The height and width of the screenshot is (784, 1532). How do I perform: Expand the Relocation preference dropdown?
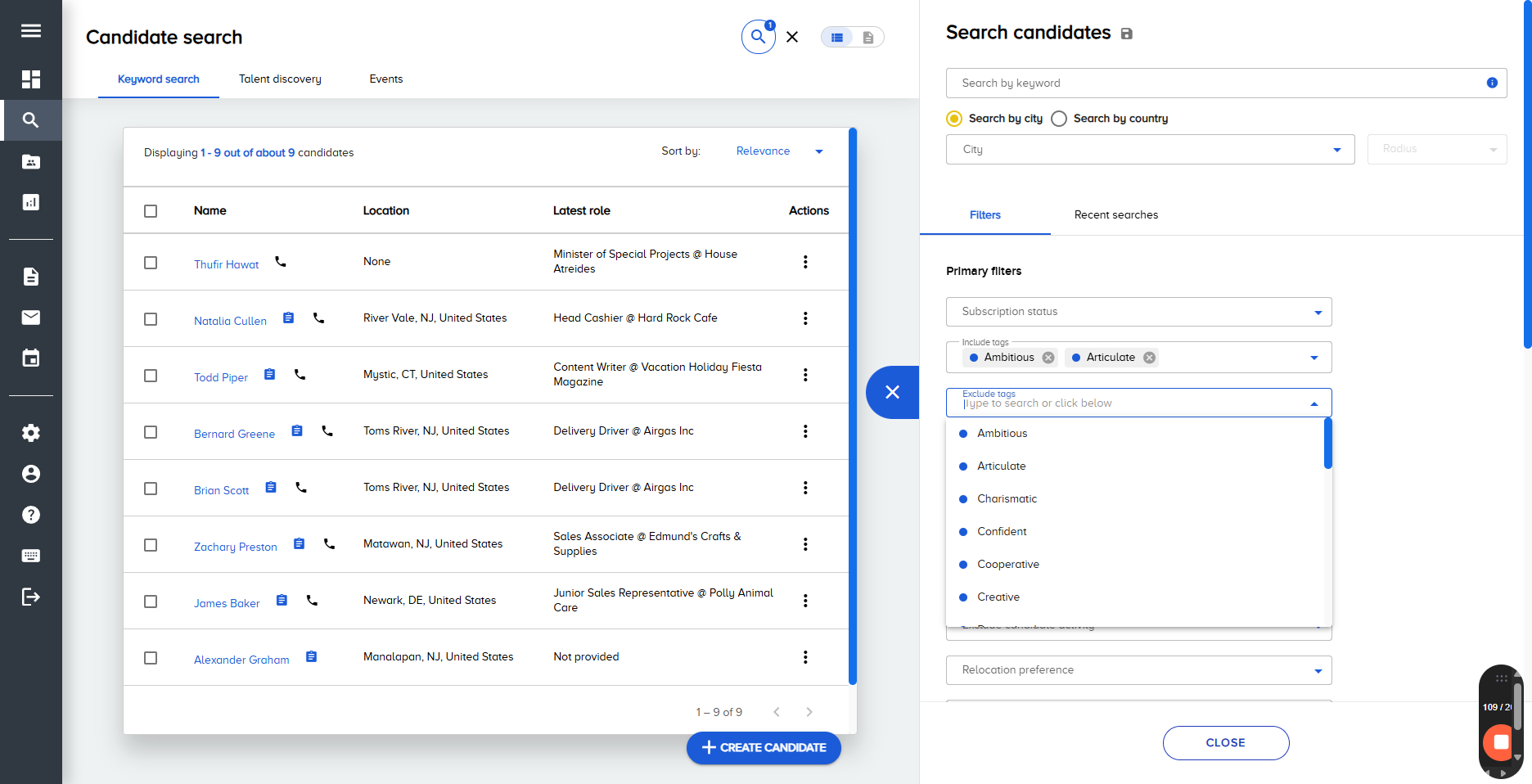pyautogui.click(x=1138, y=670)
